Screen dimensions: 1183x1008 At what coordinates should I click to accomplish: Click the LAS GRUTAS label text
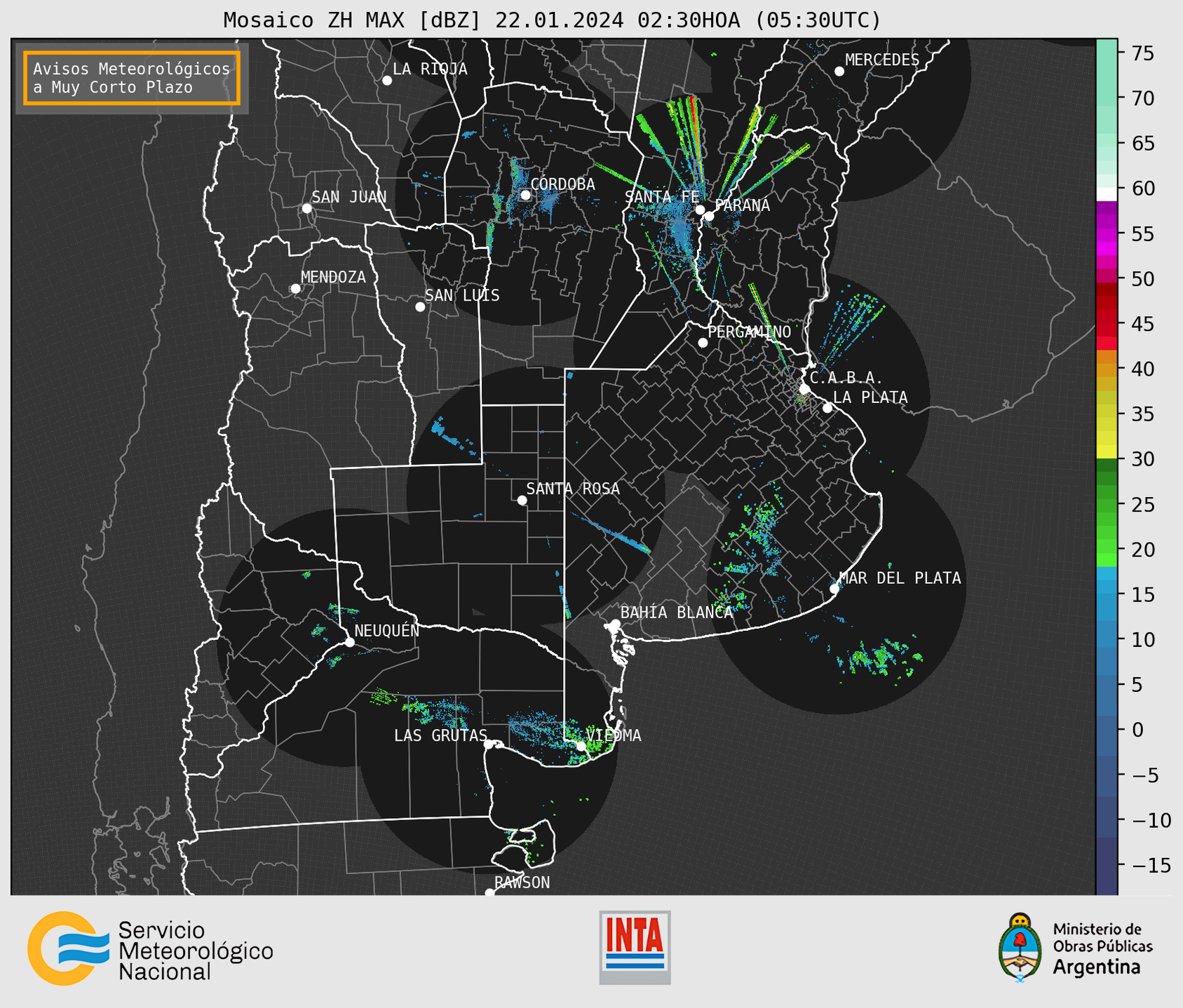(440, 735)
